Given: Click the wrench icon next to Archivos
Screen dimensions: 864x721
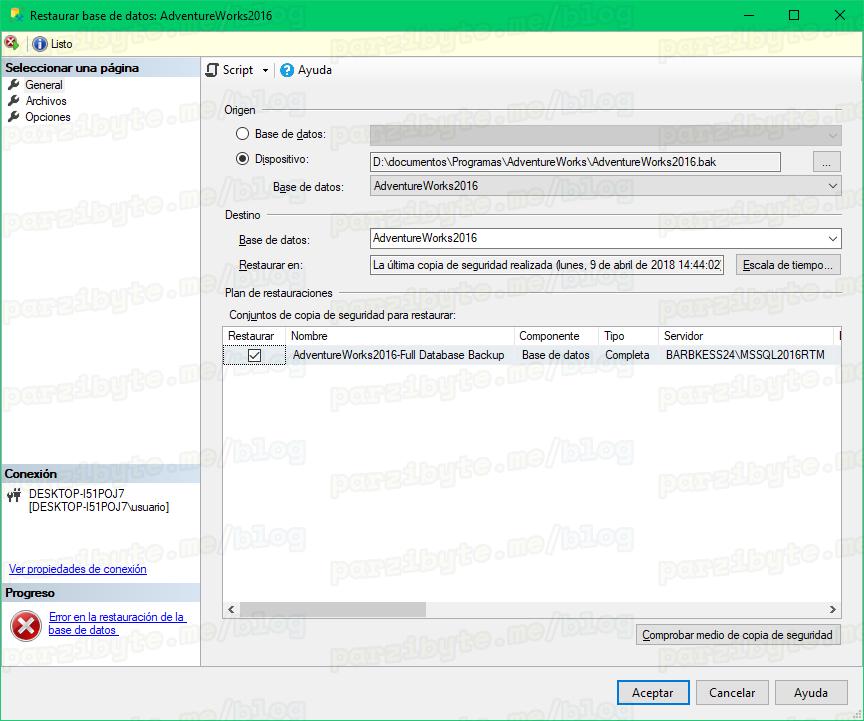Looking at the screenshot, I should click(x=14, y=100).
